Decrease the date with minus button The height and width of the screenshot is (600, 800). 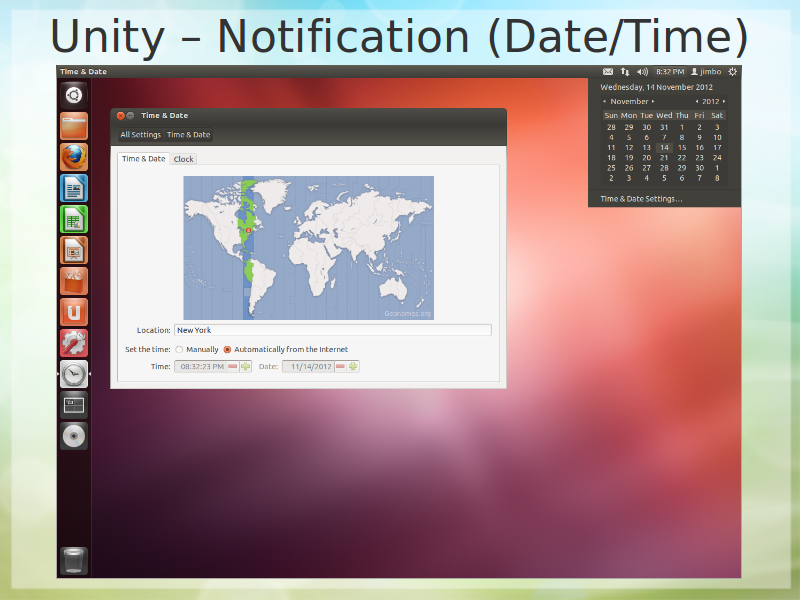[x=340, y=366]
